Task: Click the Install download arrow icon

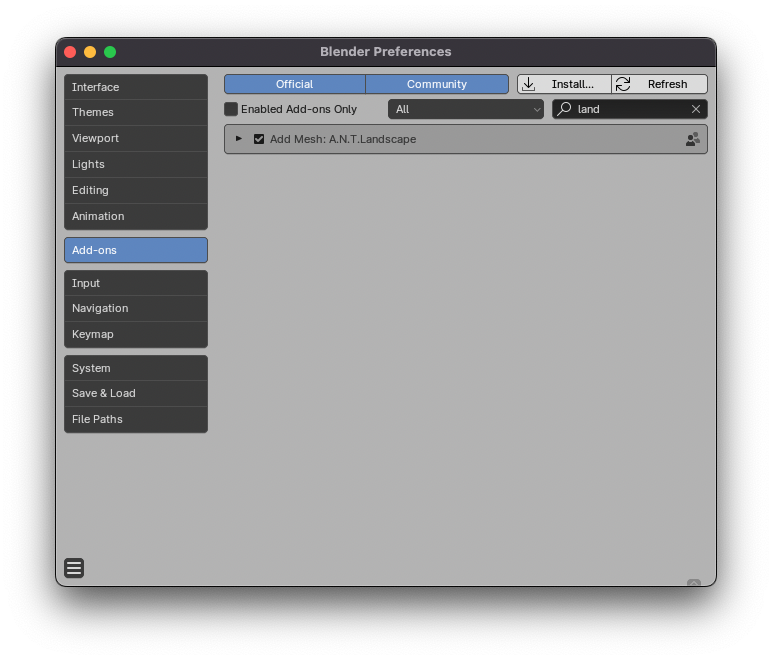Action: 528,84
